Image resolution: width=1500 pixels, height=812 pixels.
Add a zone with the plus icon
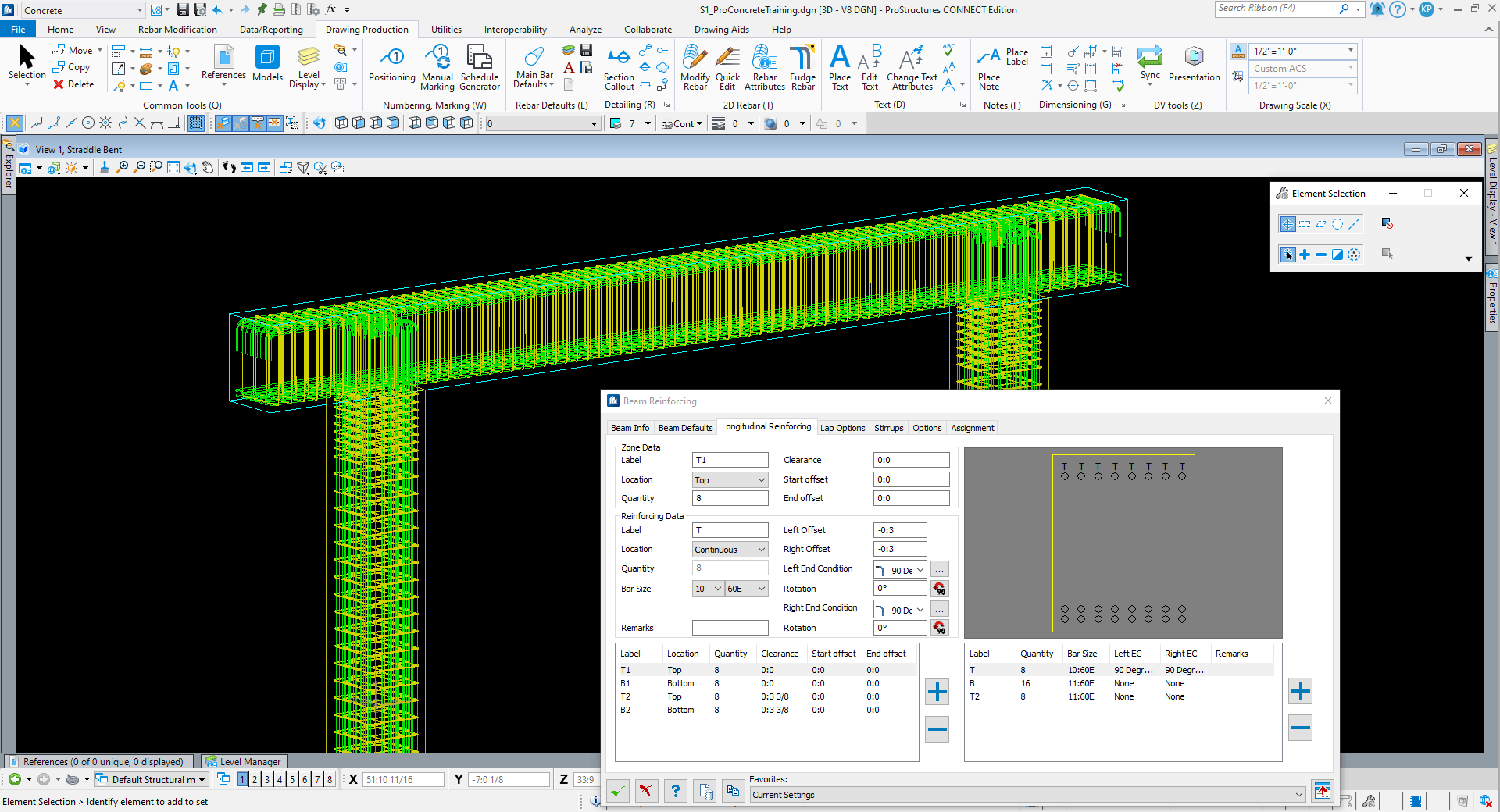pyautogui.click(x=937, y=692)
